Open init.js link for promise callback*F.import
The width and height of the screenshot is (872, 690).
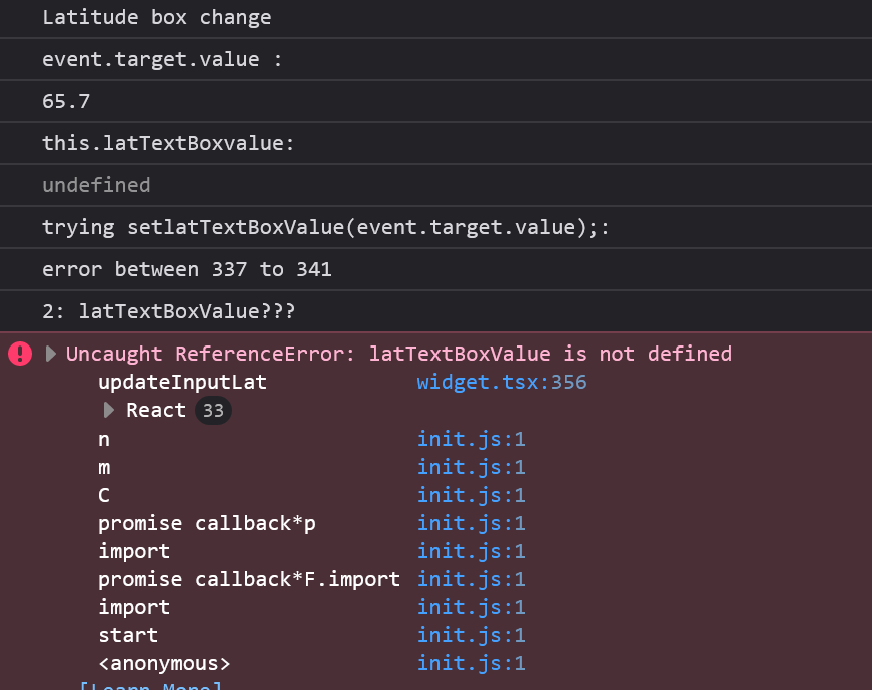(x=471, y=579)
